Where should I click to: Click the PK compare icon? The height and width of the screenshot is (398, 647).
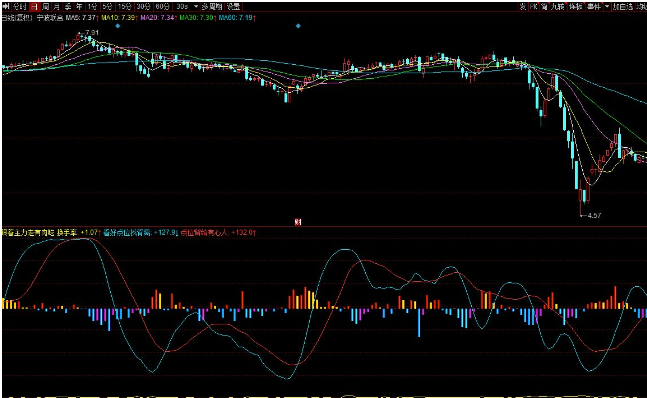click(534, 7)
